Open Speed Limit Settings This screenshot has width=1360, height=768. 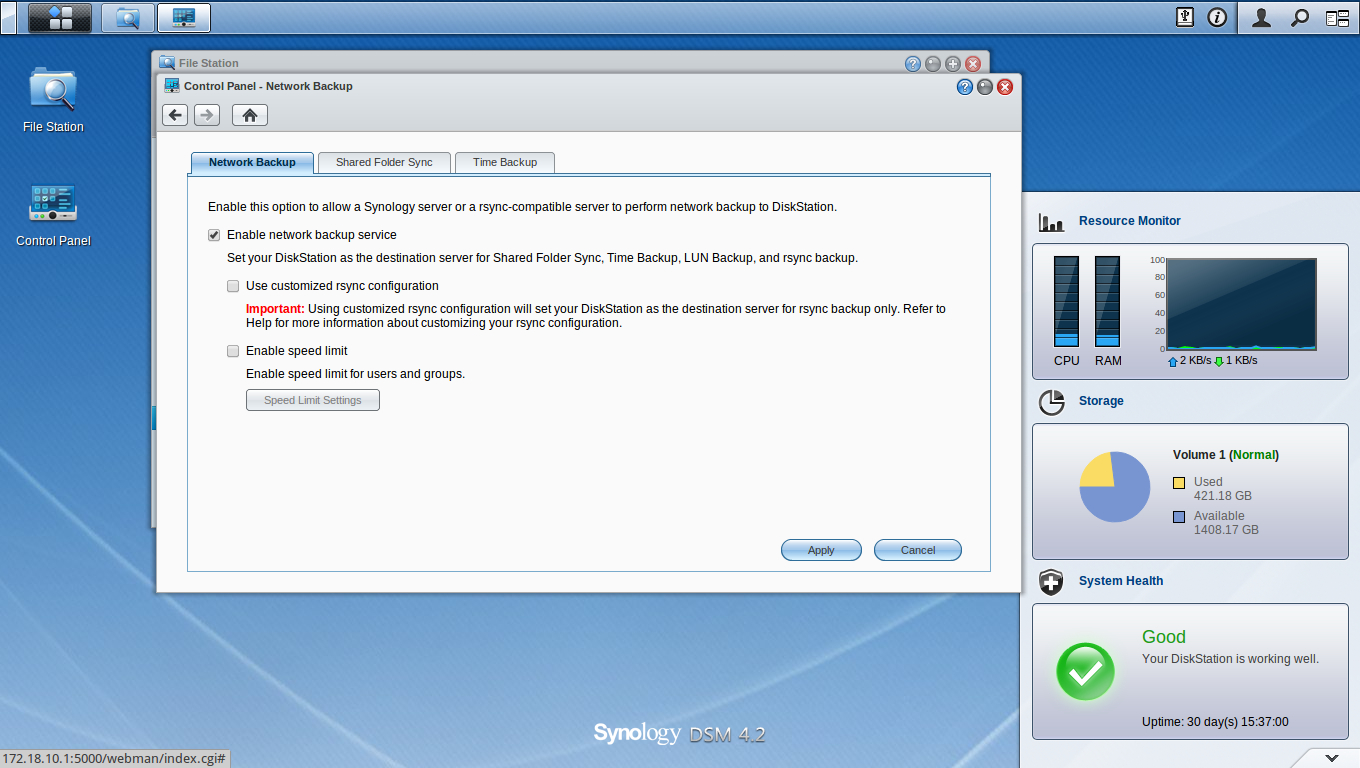click(313, 400)
